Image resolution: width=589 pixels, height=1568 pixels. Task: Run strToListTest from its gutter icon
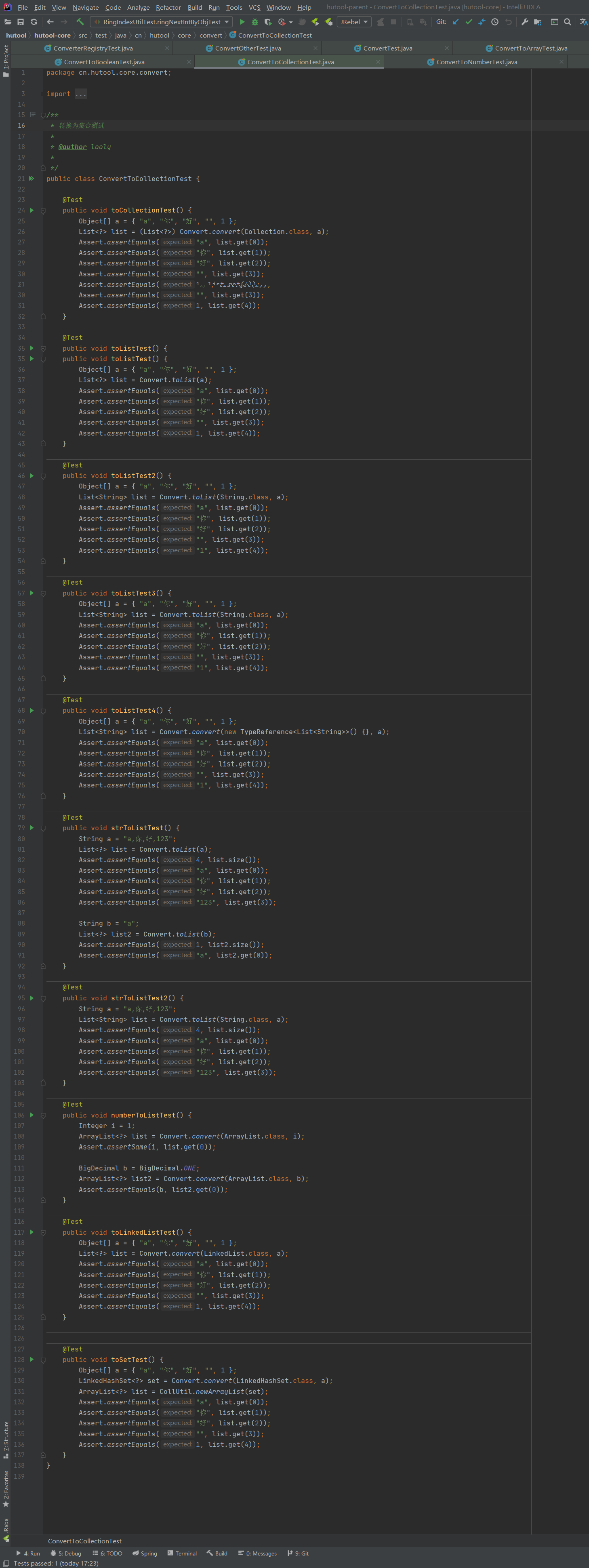32,828
